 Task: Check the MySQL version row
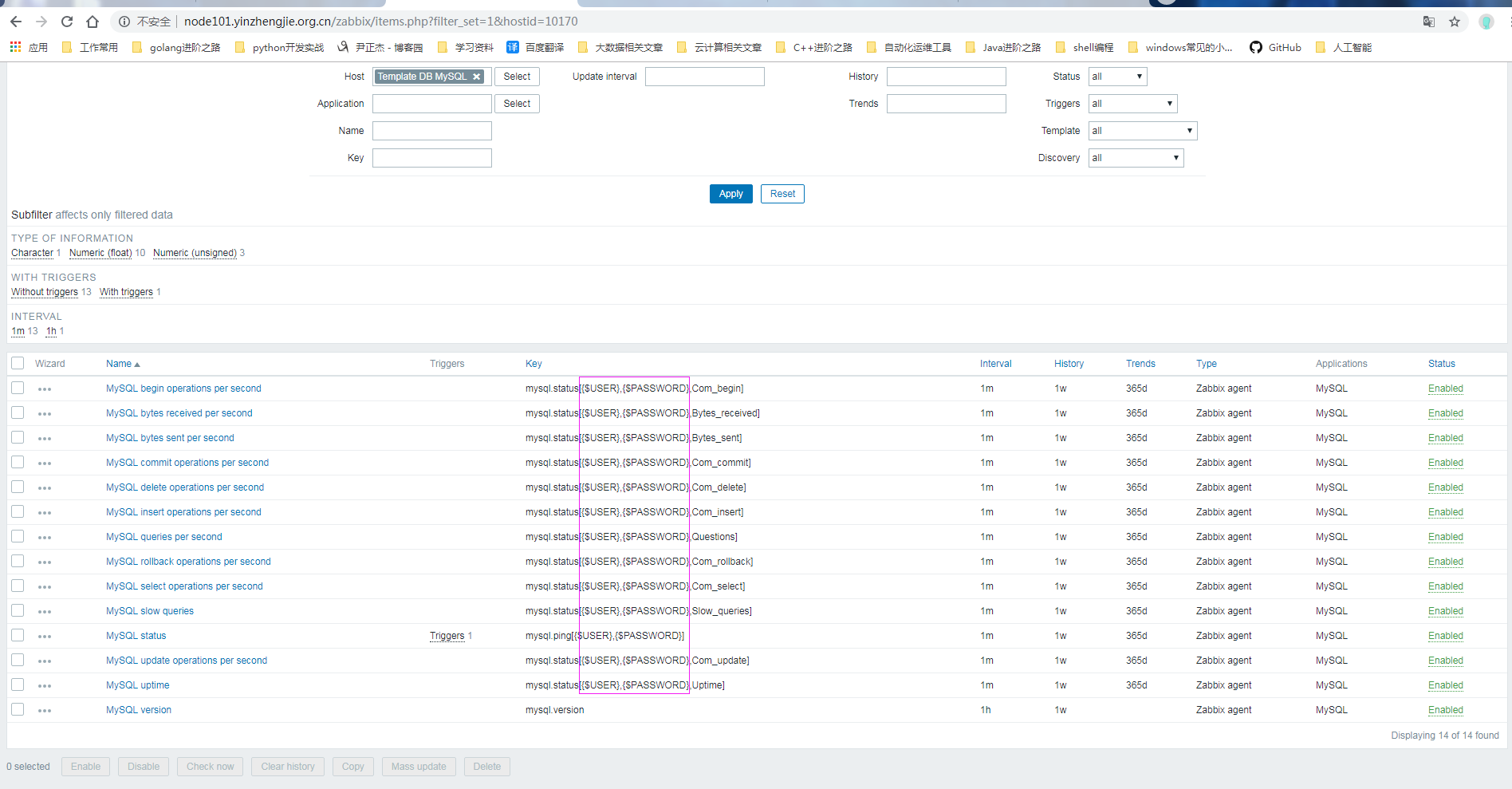pos(18,709)
